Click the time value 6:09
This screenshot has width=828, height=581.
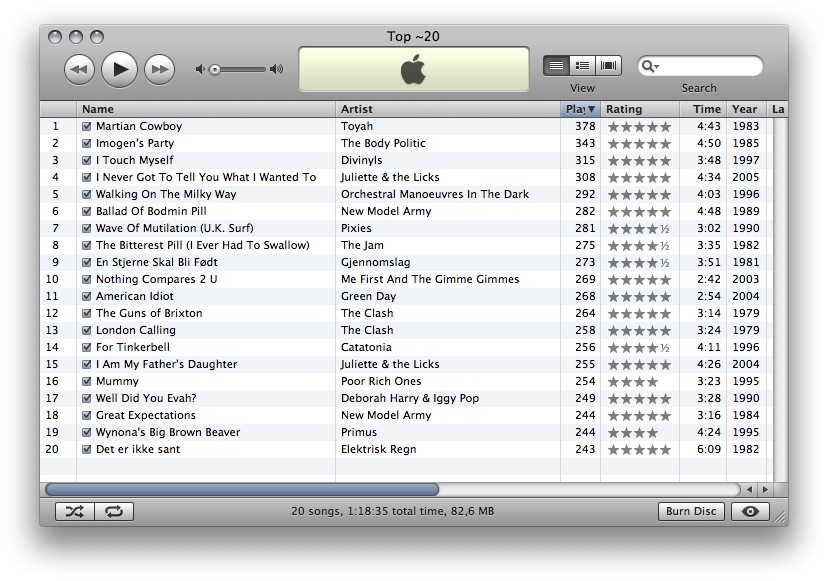pyautogui.click(x=708, y=449)
